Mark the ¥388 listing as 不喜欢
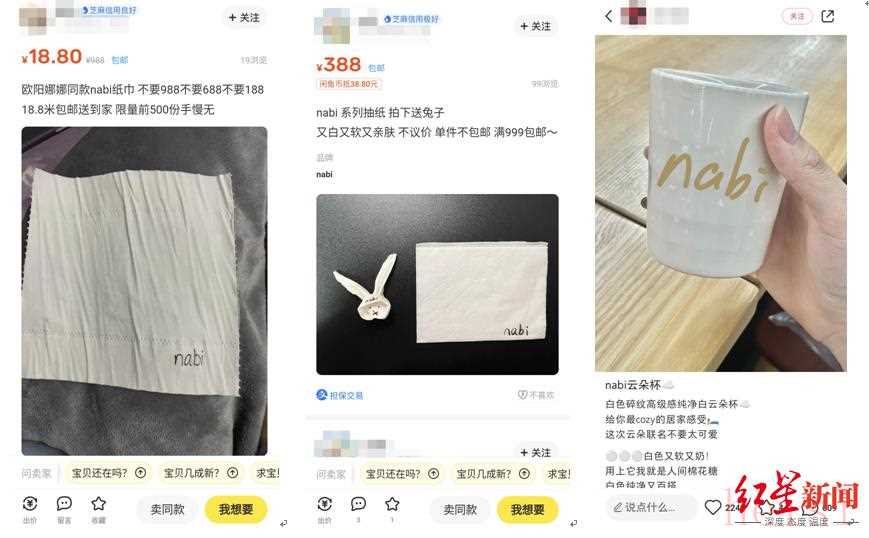This screenshot has height=538, width=869. (x=535, y=394)
